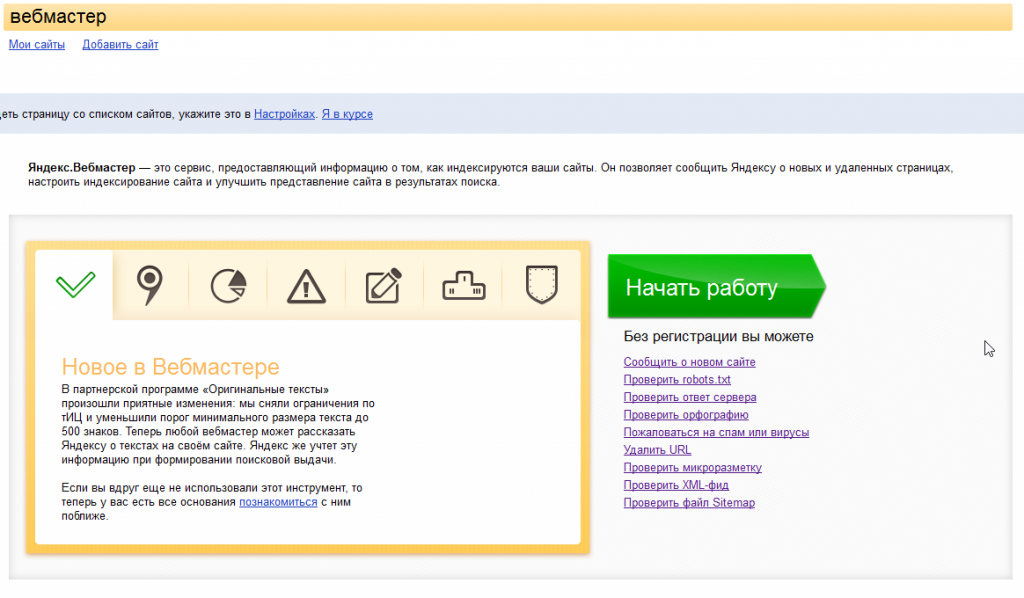Open the Удалить URL link
The image size is (1024, 598).
click(657, 450)
